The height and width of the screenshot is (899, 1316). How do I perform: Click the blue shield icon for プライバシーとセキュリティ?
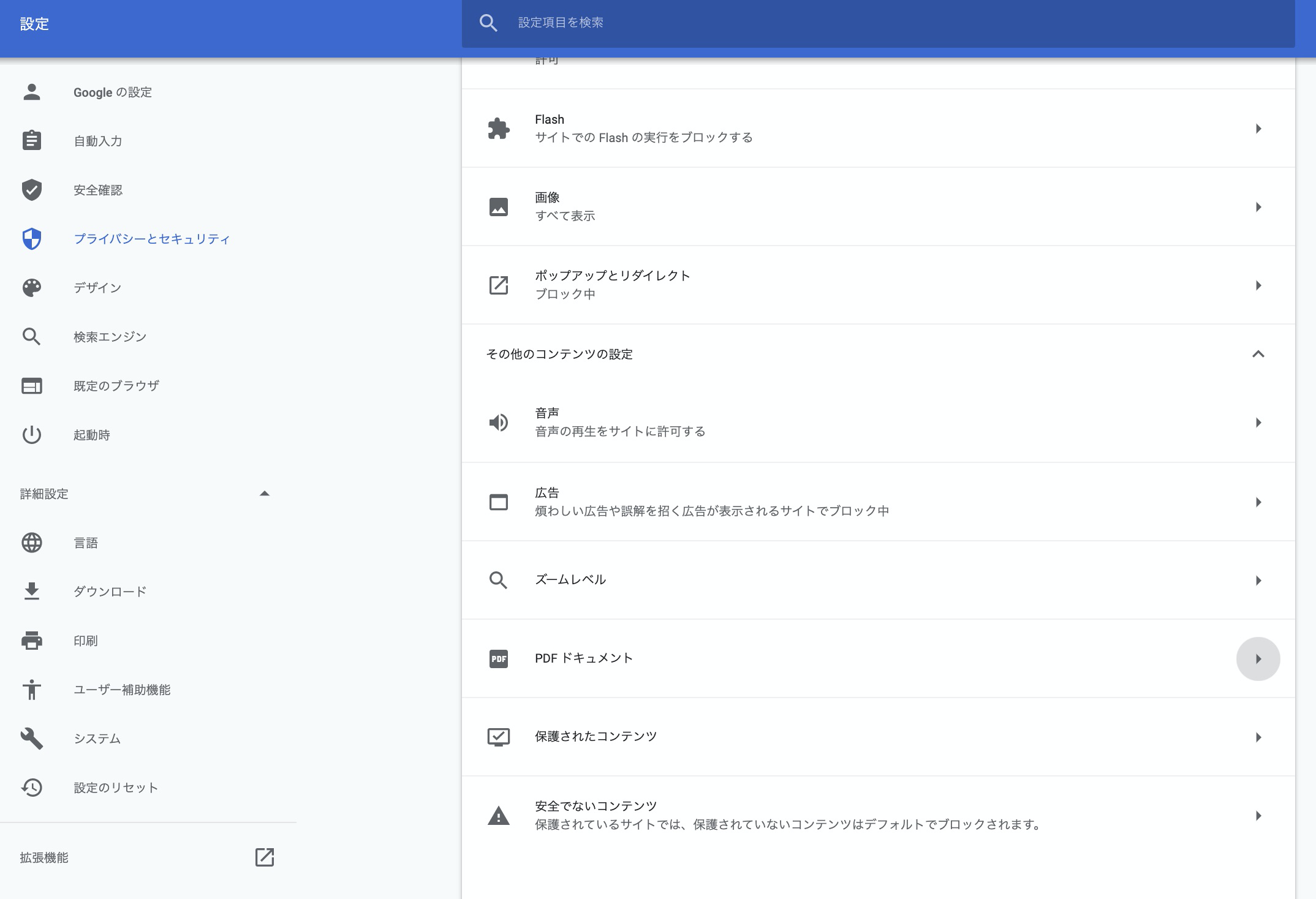click(x=32, y=239)
